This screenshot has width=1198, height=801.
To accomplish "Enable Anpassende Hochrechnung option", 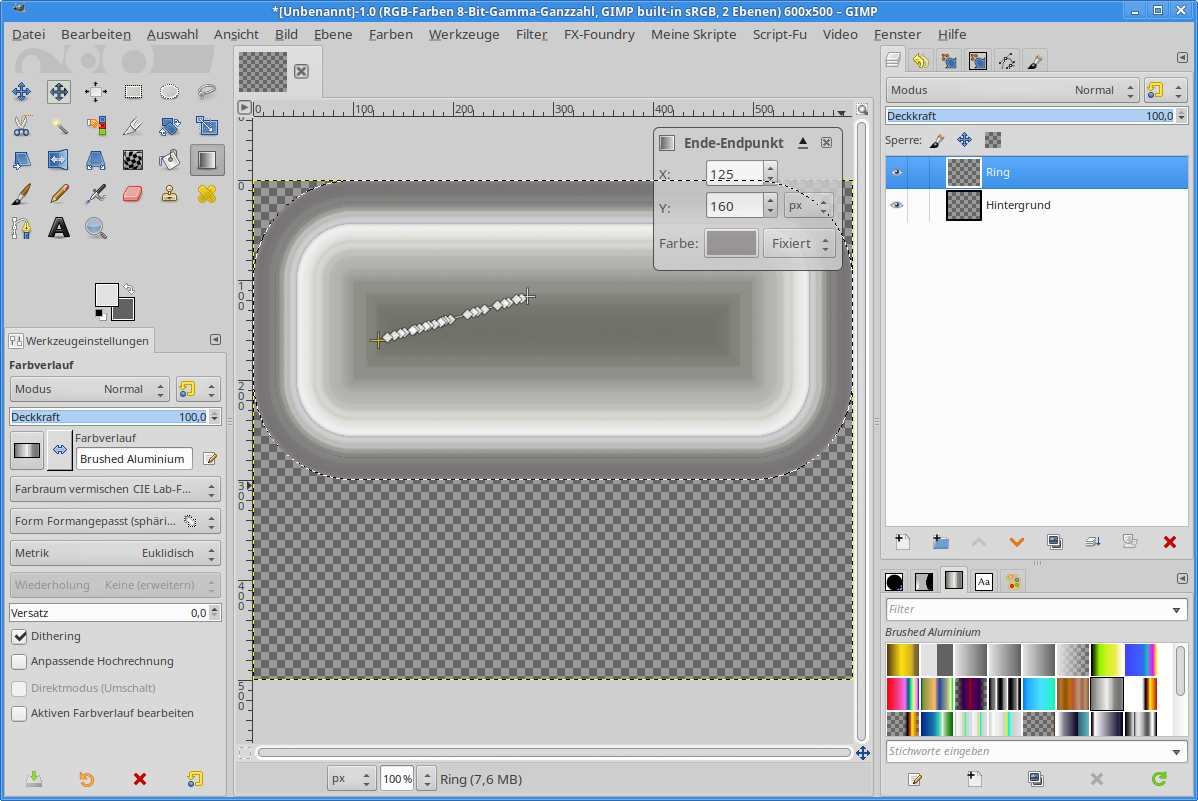I will (19, 661).
